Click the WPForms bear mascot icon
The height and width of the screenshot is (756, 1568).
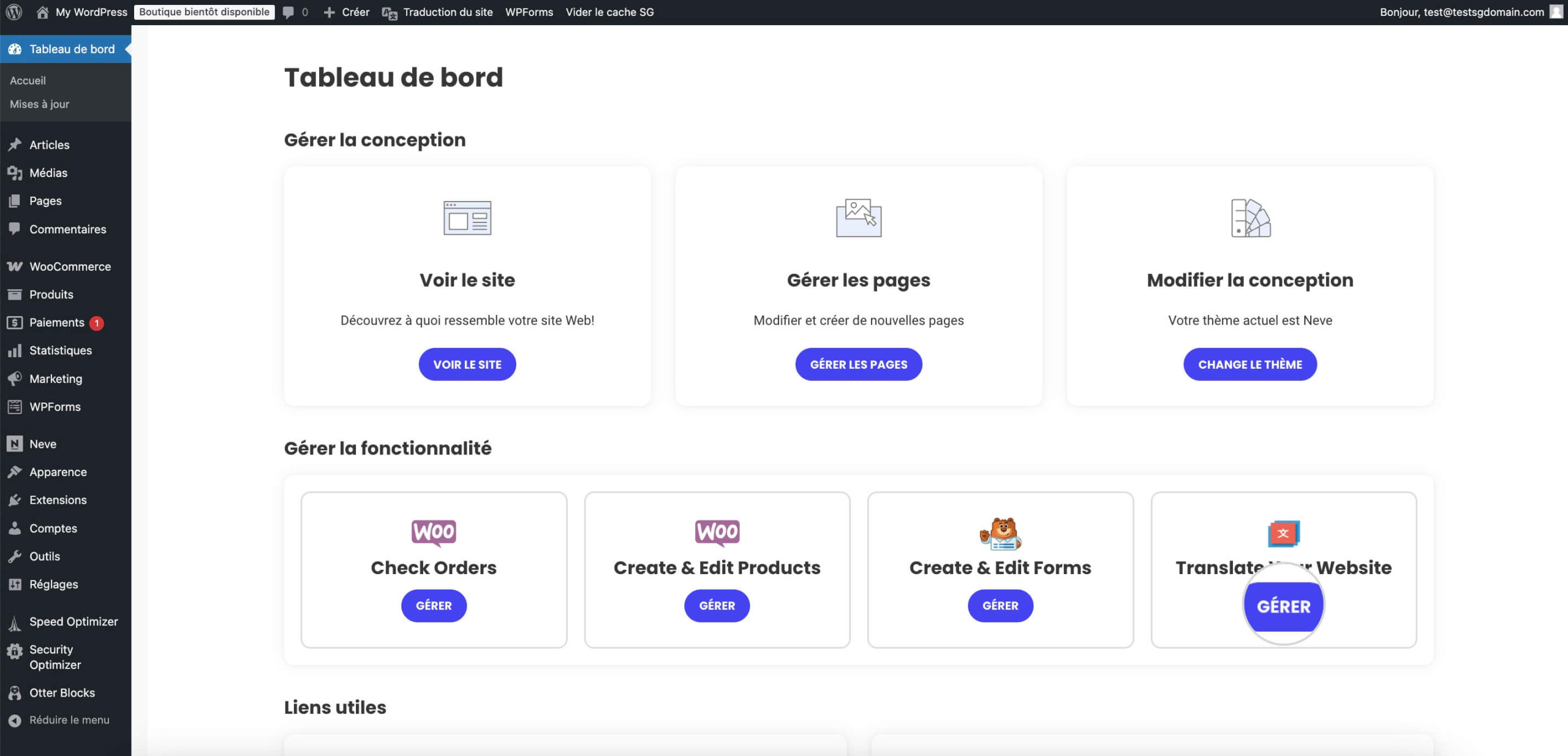click(1000, 533)
